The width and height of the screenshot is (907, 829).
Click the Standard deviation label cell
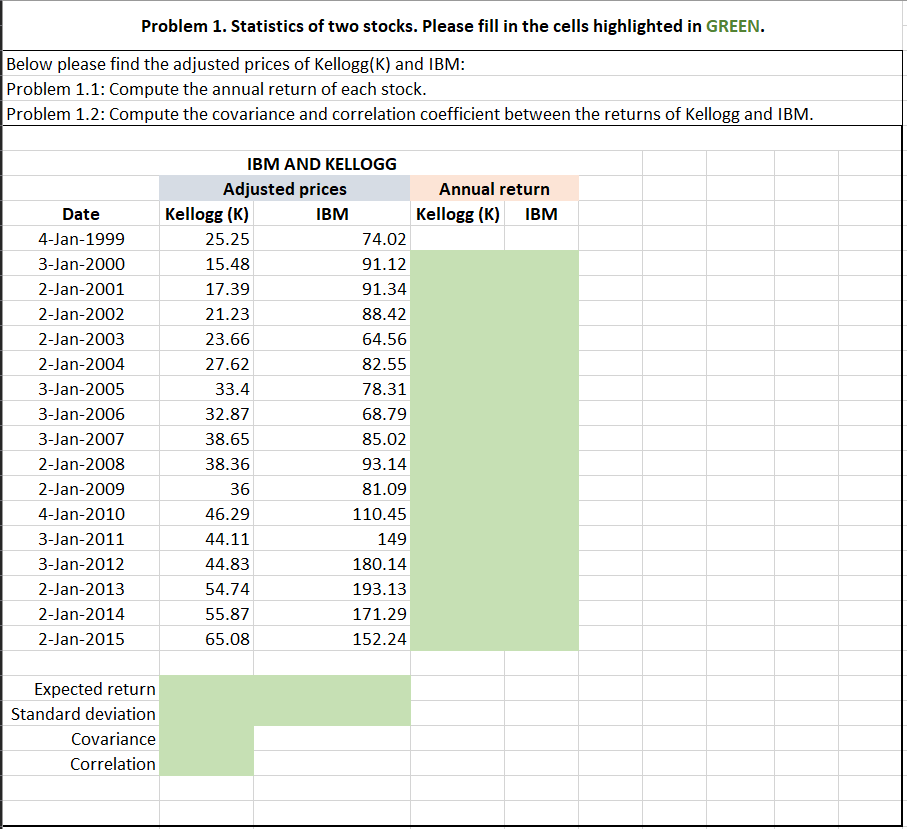(81, 713)
